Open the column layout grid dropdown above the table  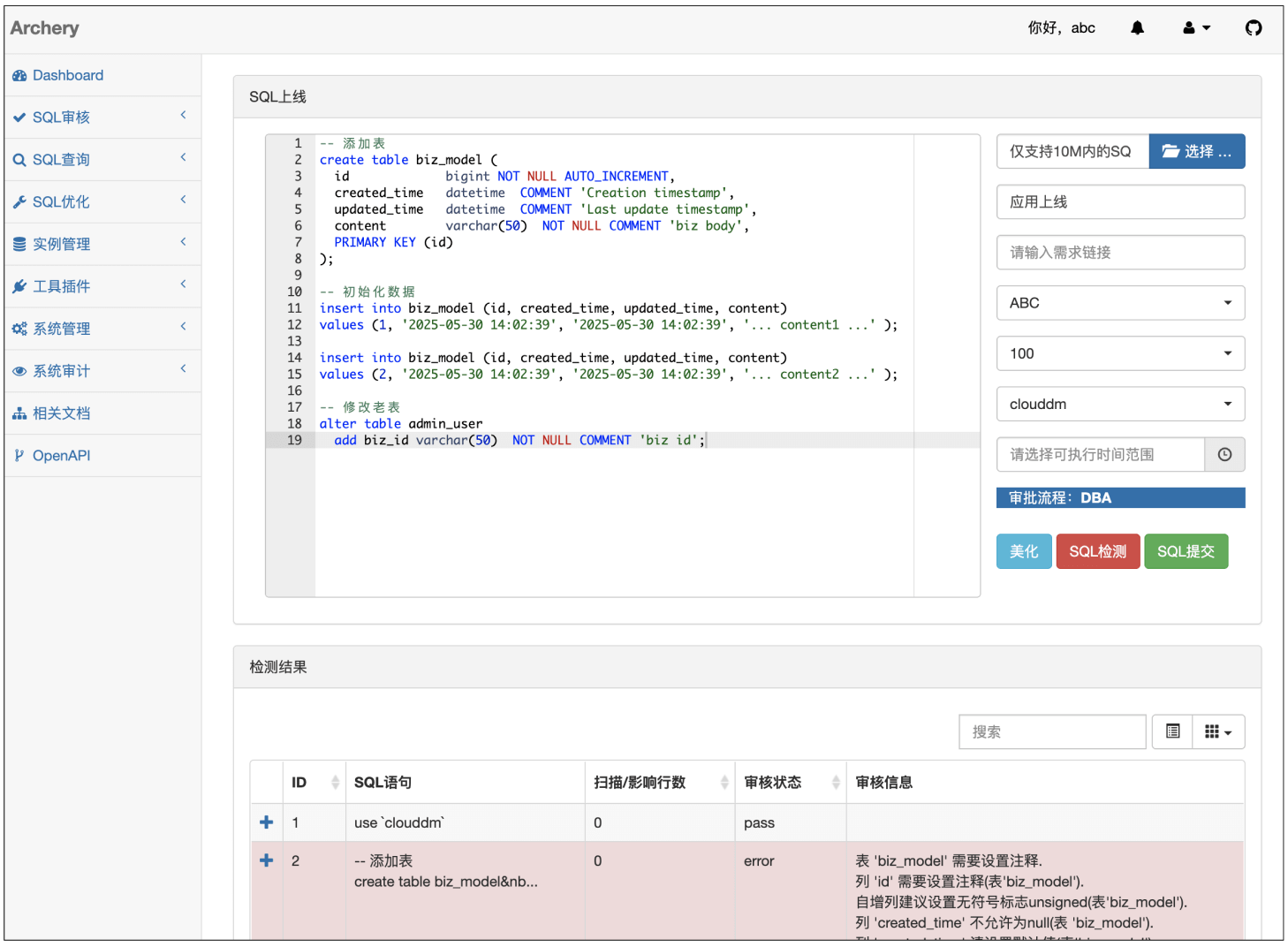[x=1219, y=731]
